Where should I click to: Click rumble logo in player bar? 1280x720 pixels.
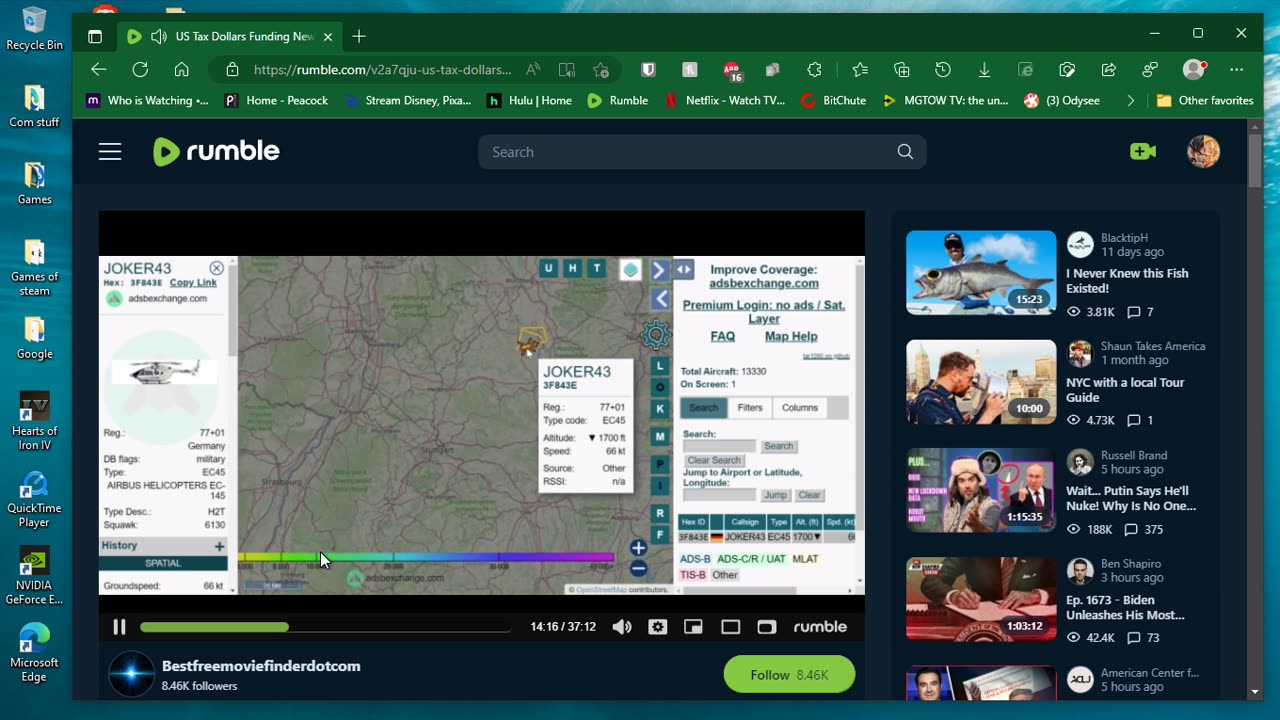820,627
